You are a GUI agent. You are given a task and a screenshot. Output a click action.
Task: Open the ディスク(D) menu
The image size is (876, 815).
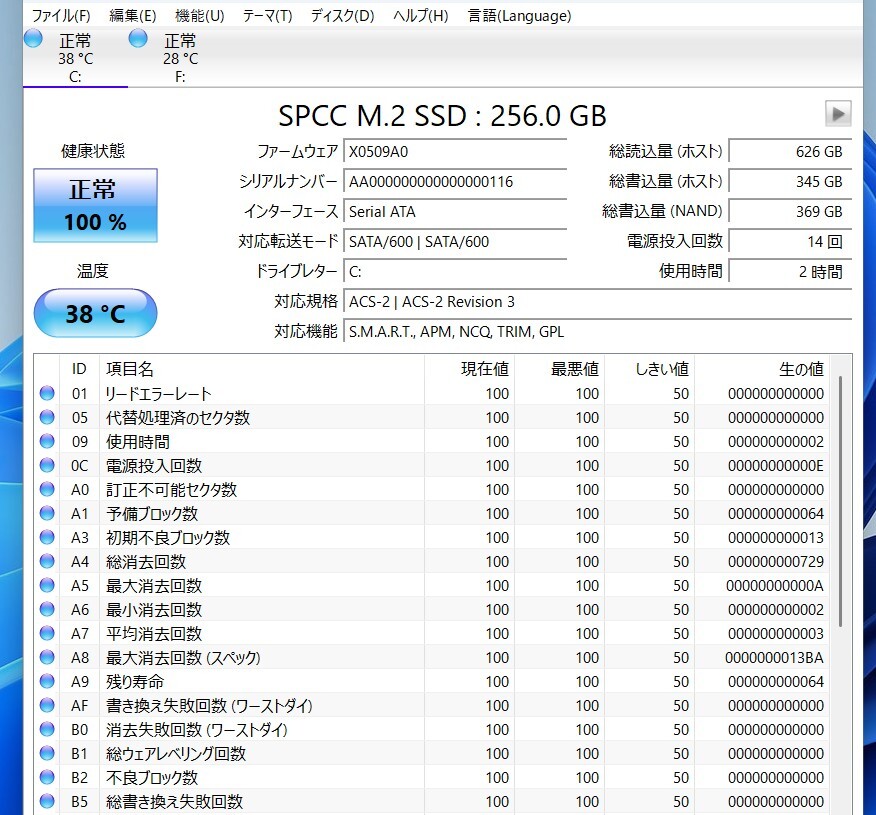click(342, 16)
